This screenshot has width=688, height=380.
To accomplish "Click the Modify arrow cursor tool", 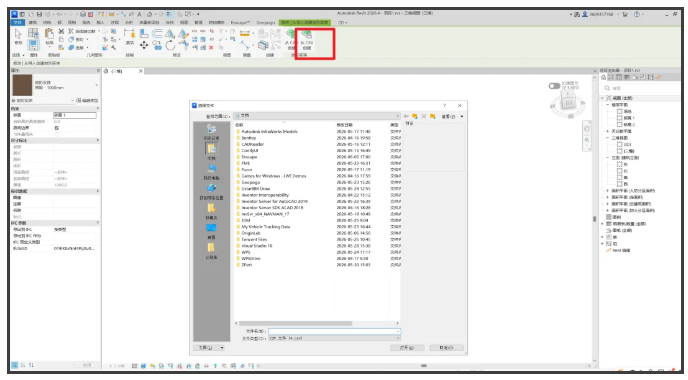I will [x=18, y=36].
